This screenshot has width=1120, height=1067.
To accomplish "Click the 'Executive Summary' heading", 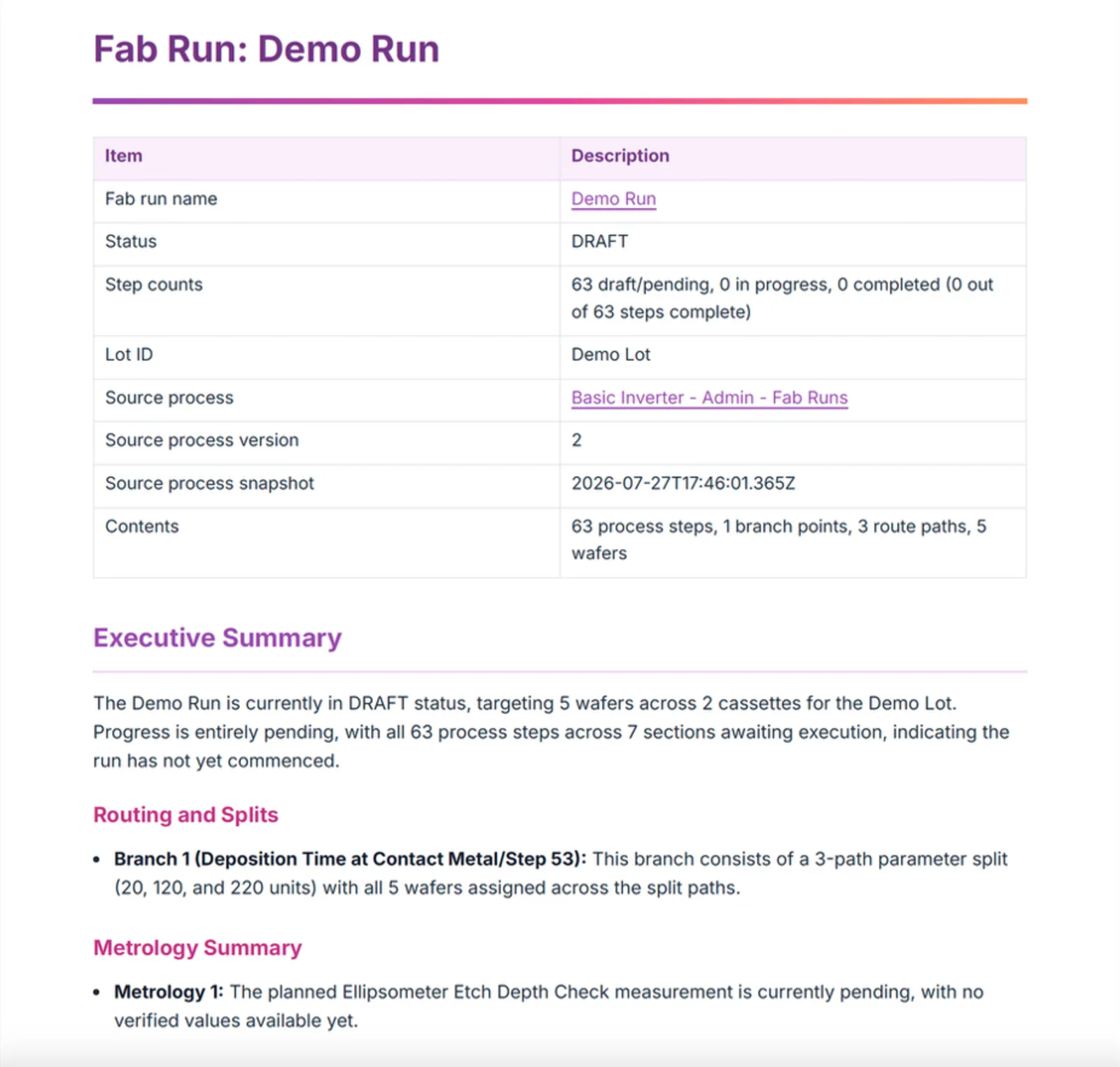I will 218,638.
